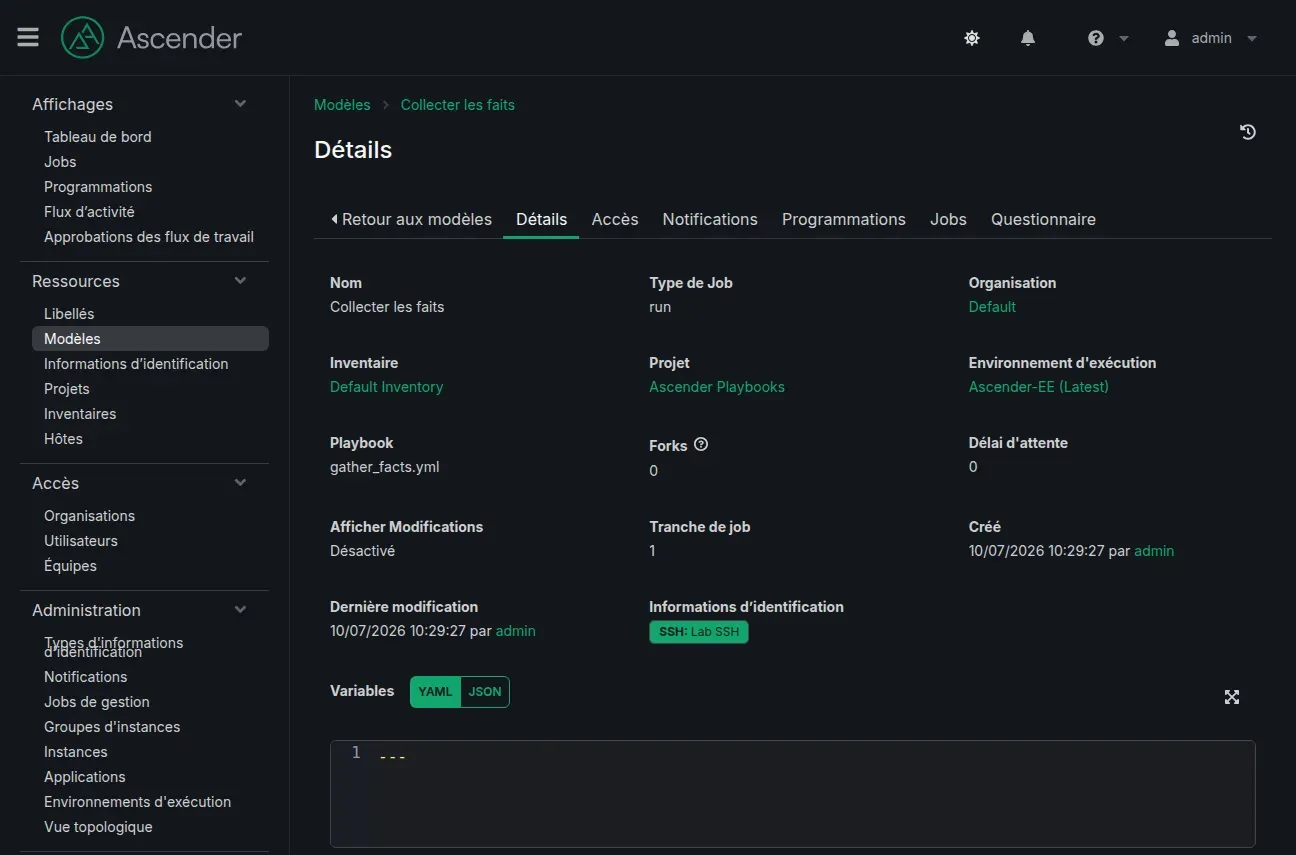1296x855 pixels.
Task: Click the SSH: Lab SSH credential chip
Action: coord(699,632)
